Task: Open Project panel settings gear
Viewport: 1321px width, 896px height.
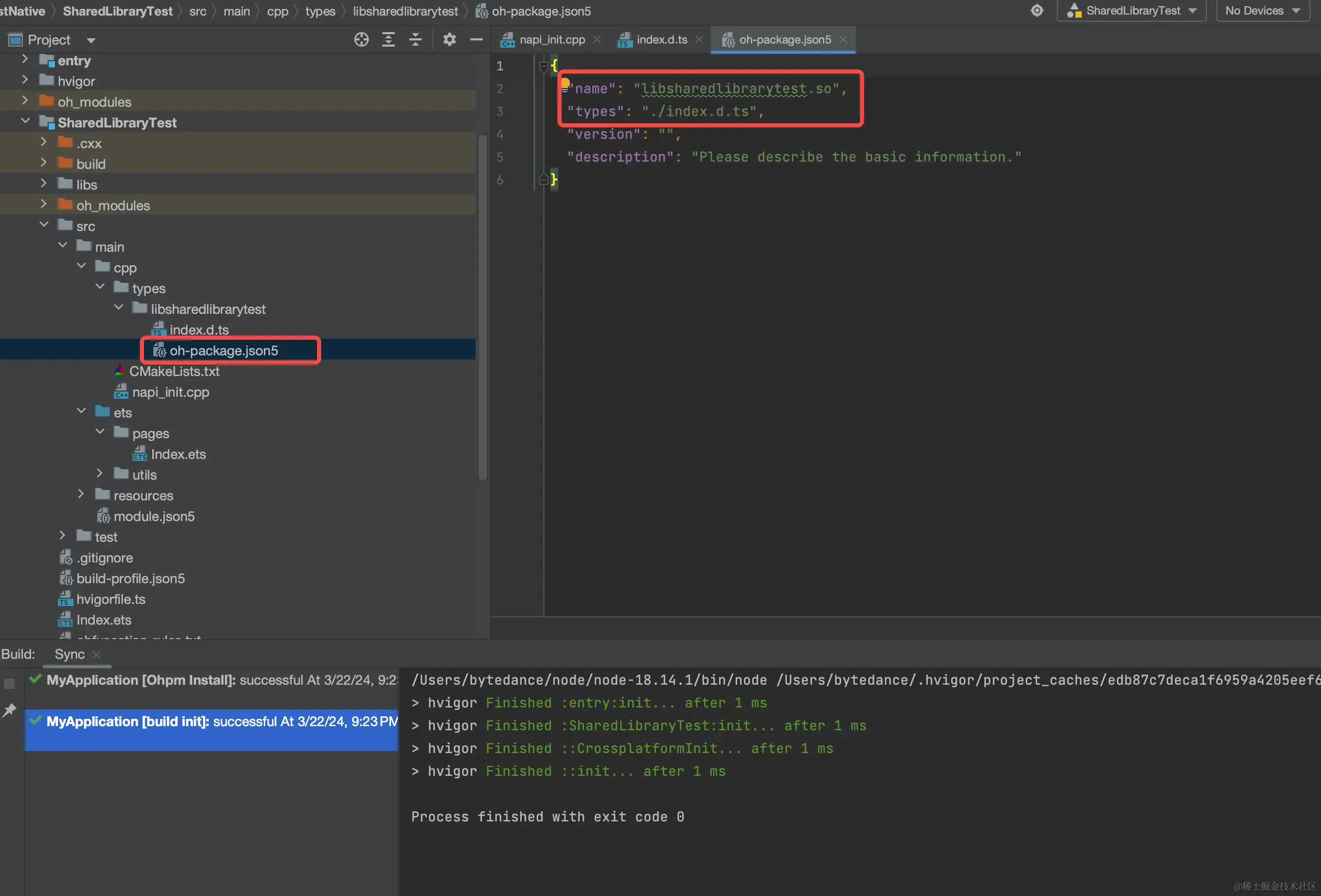Action: click(449, 39)
